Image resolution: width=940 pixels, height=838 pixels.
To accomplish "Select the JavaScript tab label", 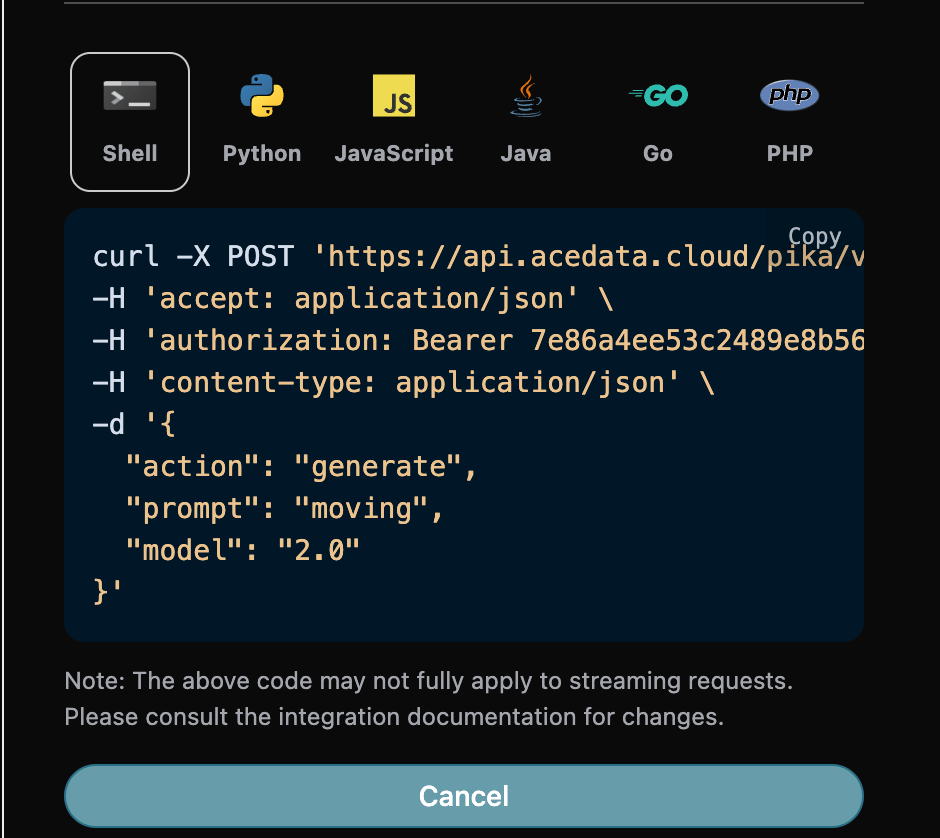I will (393, 152).
